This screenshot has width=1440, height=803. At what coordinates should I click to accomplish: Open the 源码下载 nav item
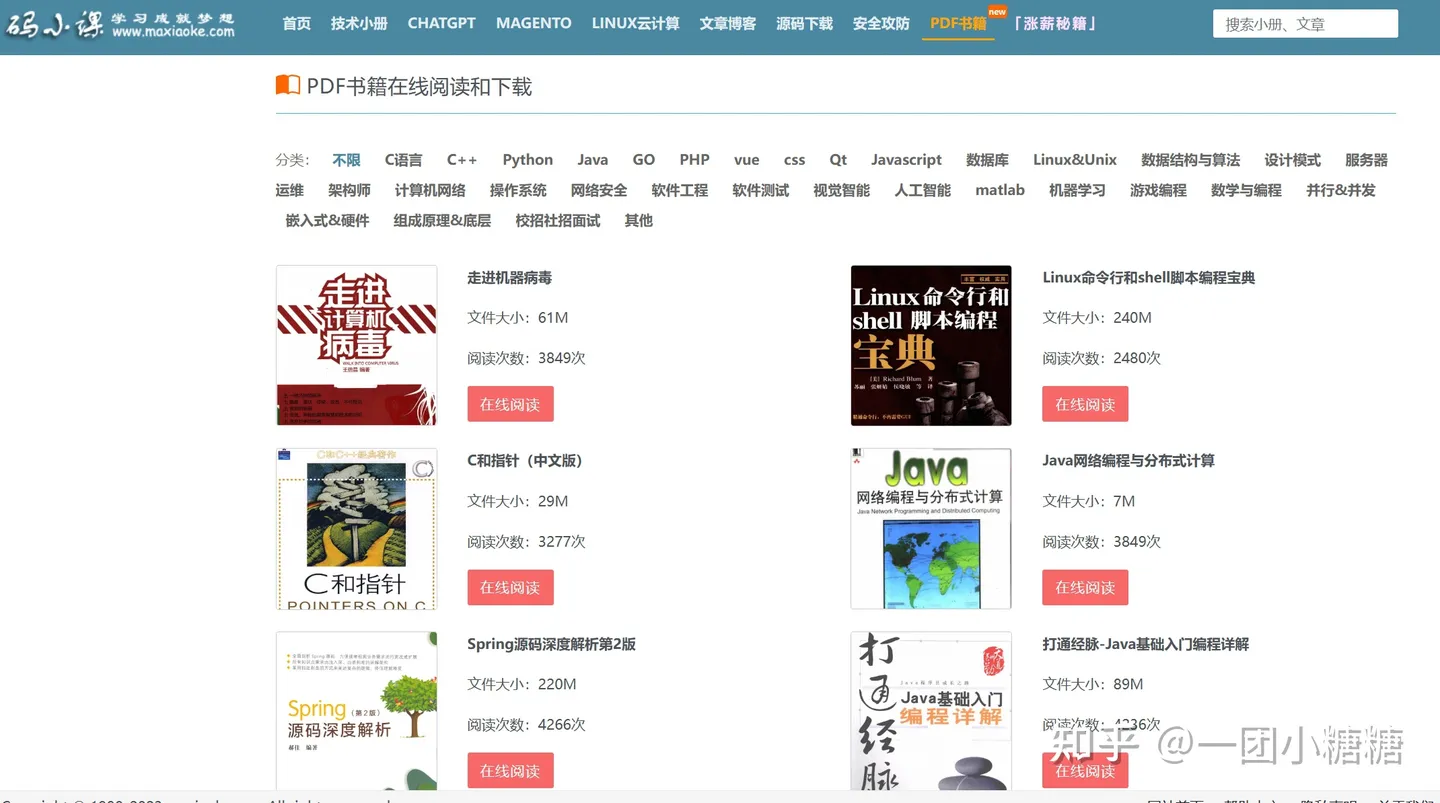(804, 23)
